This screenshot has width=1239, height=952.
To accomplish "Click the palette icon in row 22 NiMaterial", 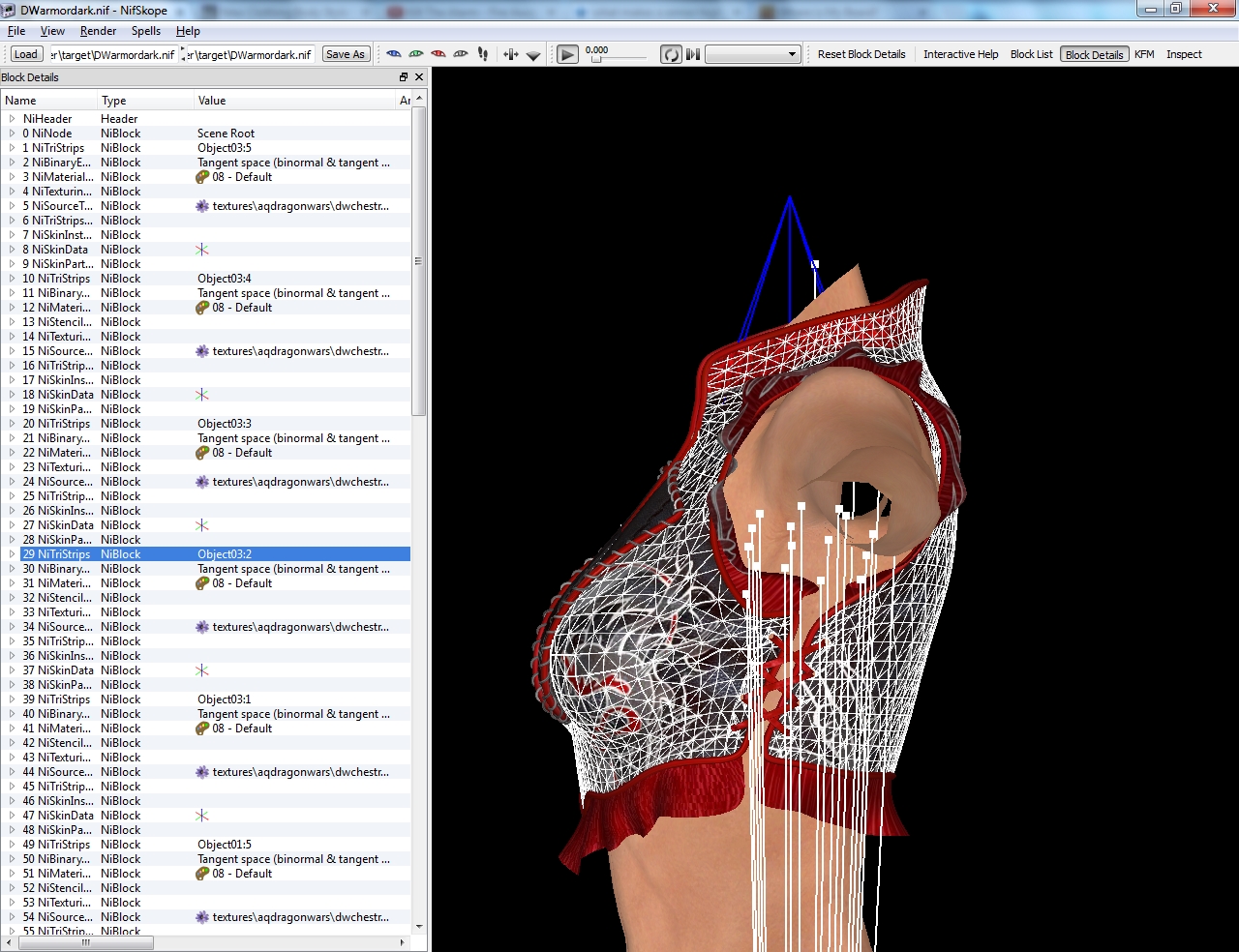I will point(202,453).
